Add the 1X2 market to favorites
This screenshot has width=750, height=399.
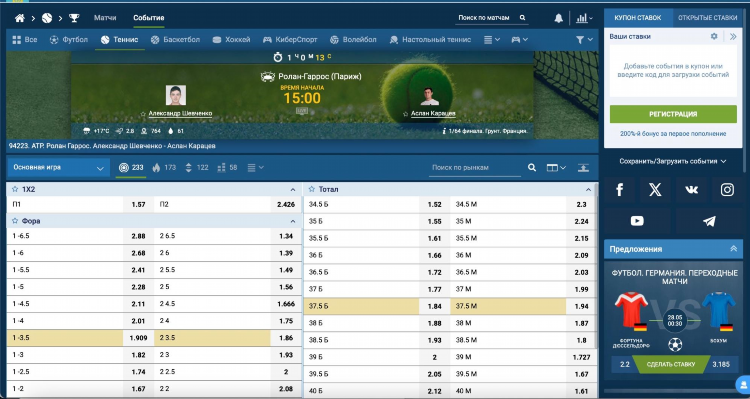[x=15, y=189]
